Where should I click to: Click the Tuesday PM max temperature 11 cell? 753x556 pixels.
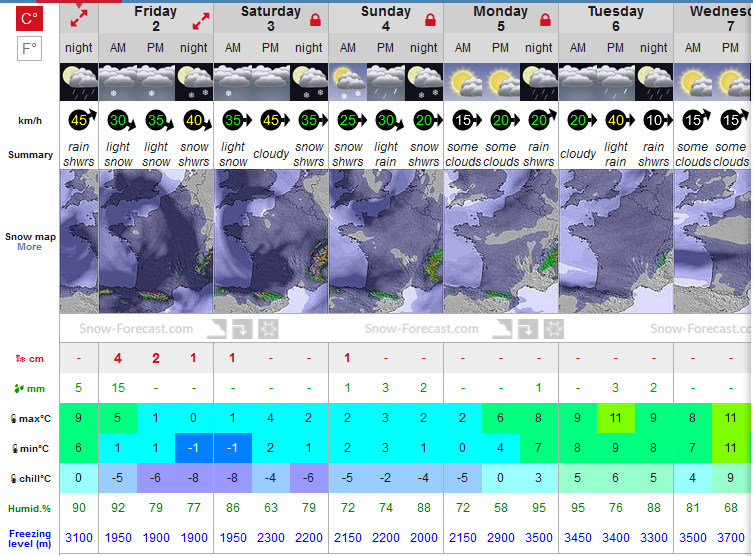click(616, 418)
